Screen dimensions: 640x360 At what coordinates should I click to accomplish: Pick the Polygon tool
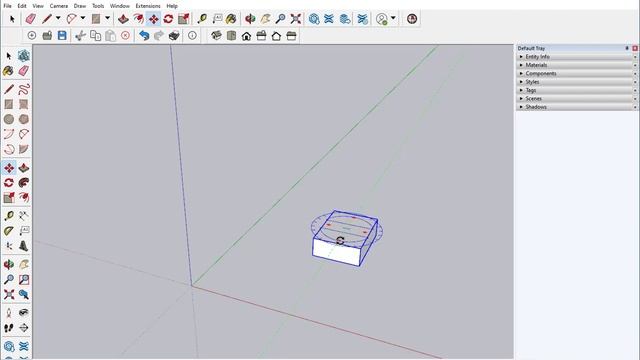[24, 119]
